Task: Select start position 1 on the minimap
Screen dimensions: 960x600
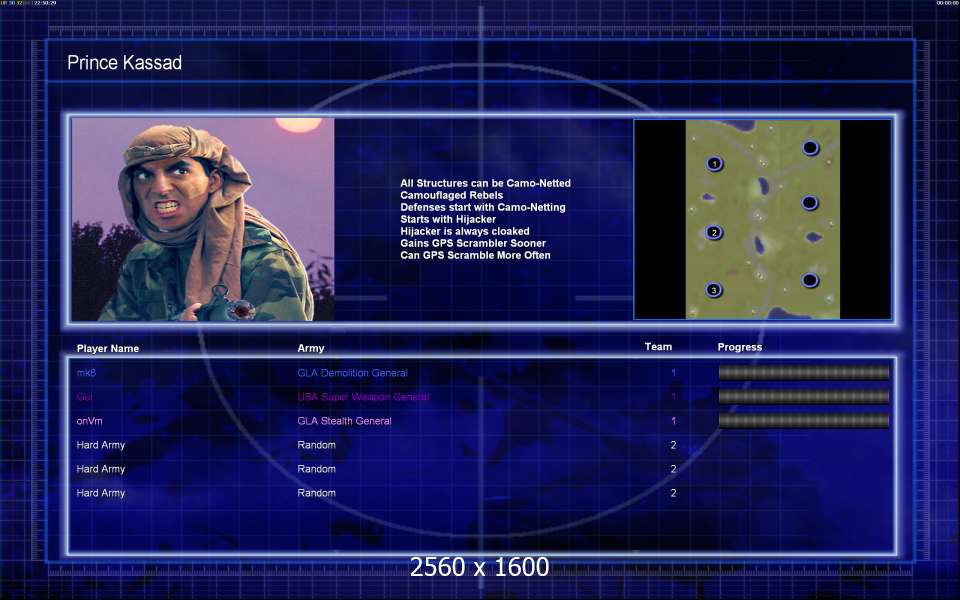Action: [714, 164]
